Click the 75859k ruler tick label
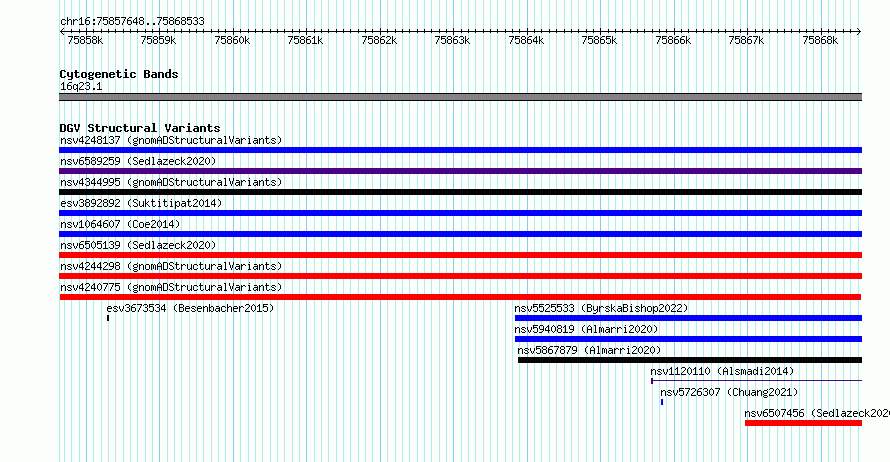 [158, 40]
